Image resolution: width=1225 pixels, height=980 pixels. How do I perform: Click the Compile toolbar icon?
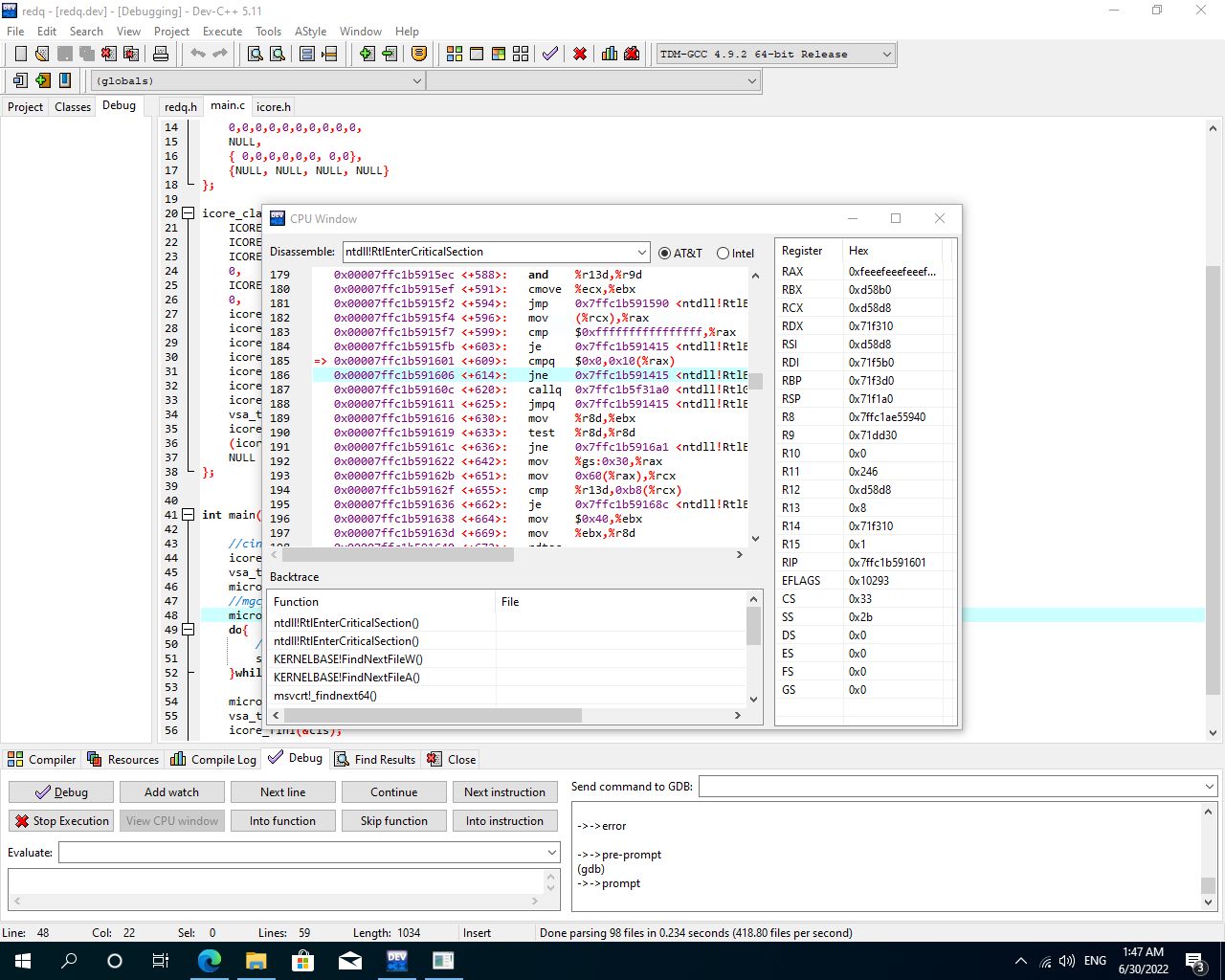pyautogui.click(x=455, y=54)
